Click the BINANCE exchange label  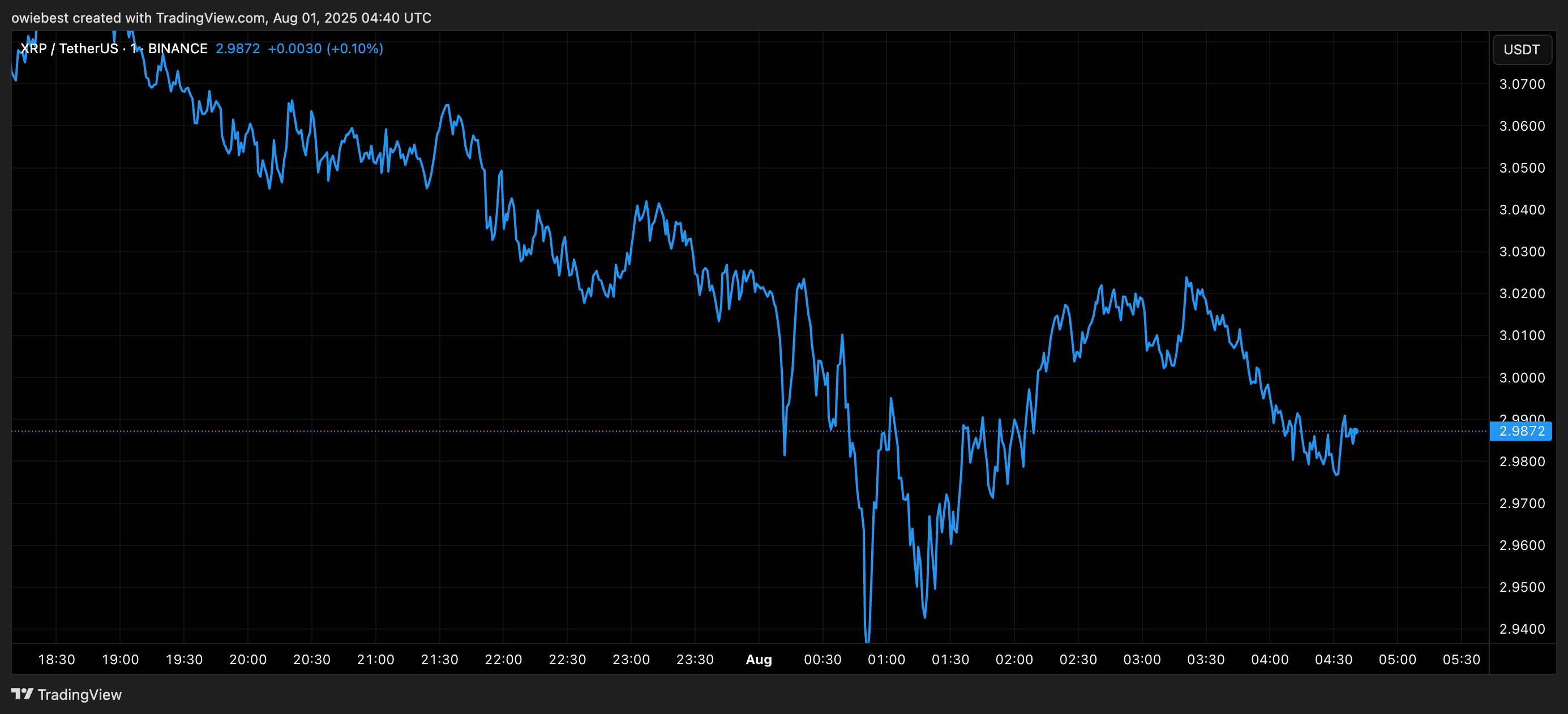click(x=178, y=49)
